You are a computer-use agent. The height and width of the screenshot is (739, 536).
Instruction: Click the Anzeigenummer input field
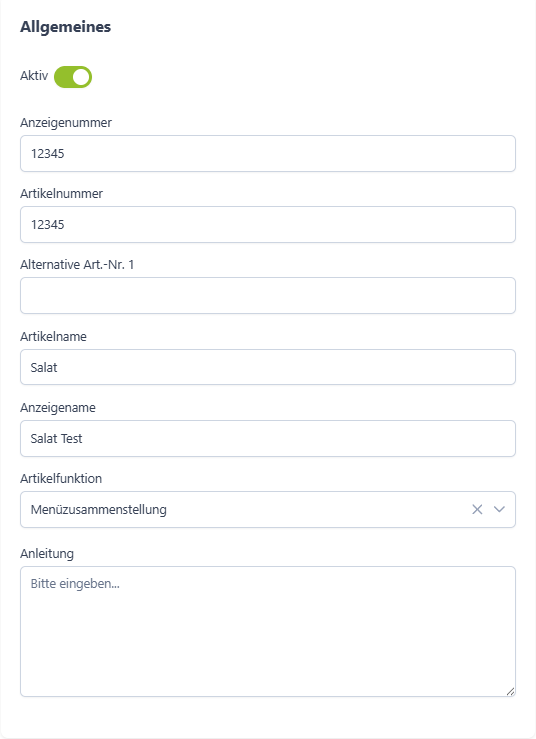point(268,154)
